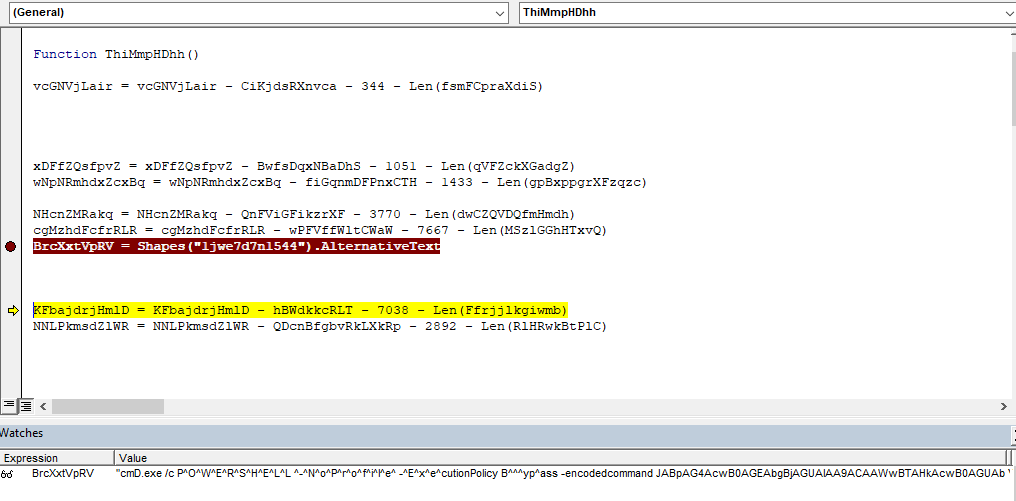The width and height of the screenshot is (1016, 501).
Task: Select the eyeglasses watch icon for BrcXxtVpRV
Action: 7,473
